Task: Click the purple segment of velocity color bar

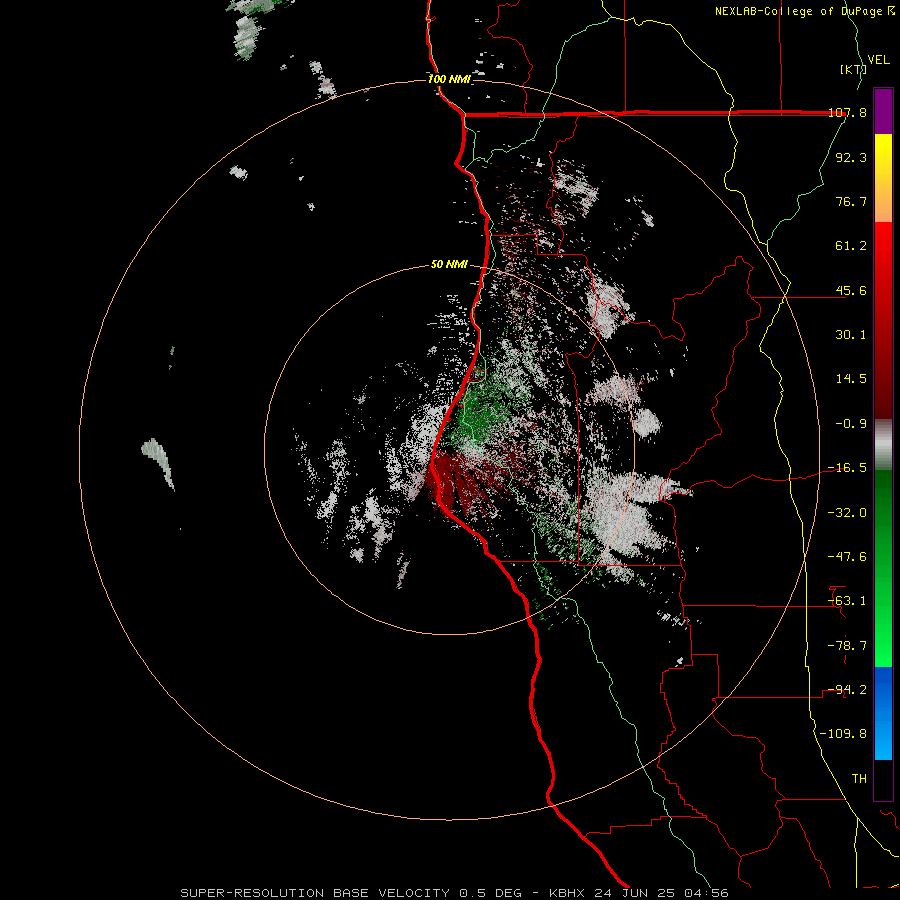Action: 883,111
